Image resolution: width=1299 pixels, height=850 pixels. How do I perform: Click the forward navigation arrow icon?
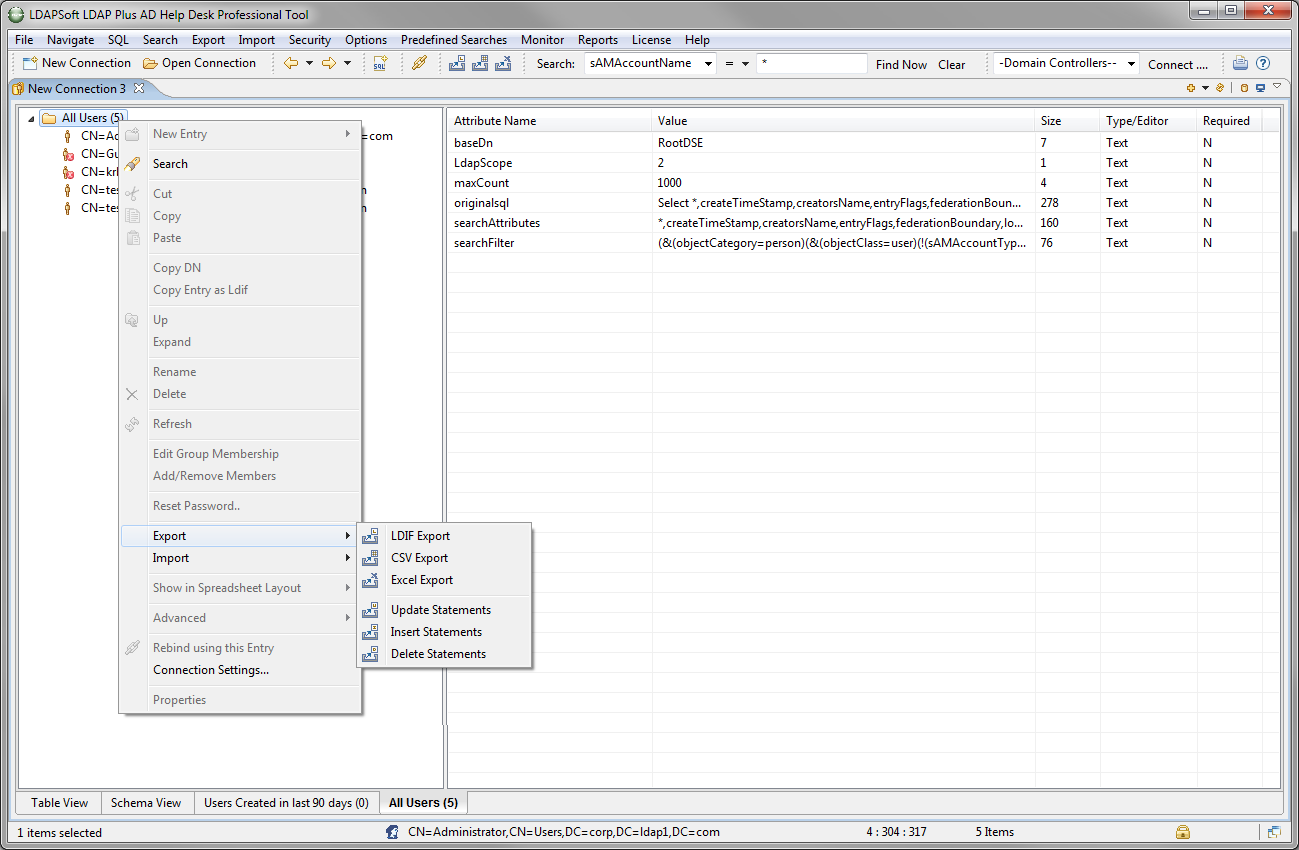click(x=328, y=63)
